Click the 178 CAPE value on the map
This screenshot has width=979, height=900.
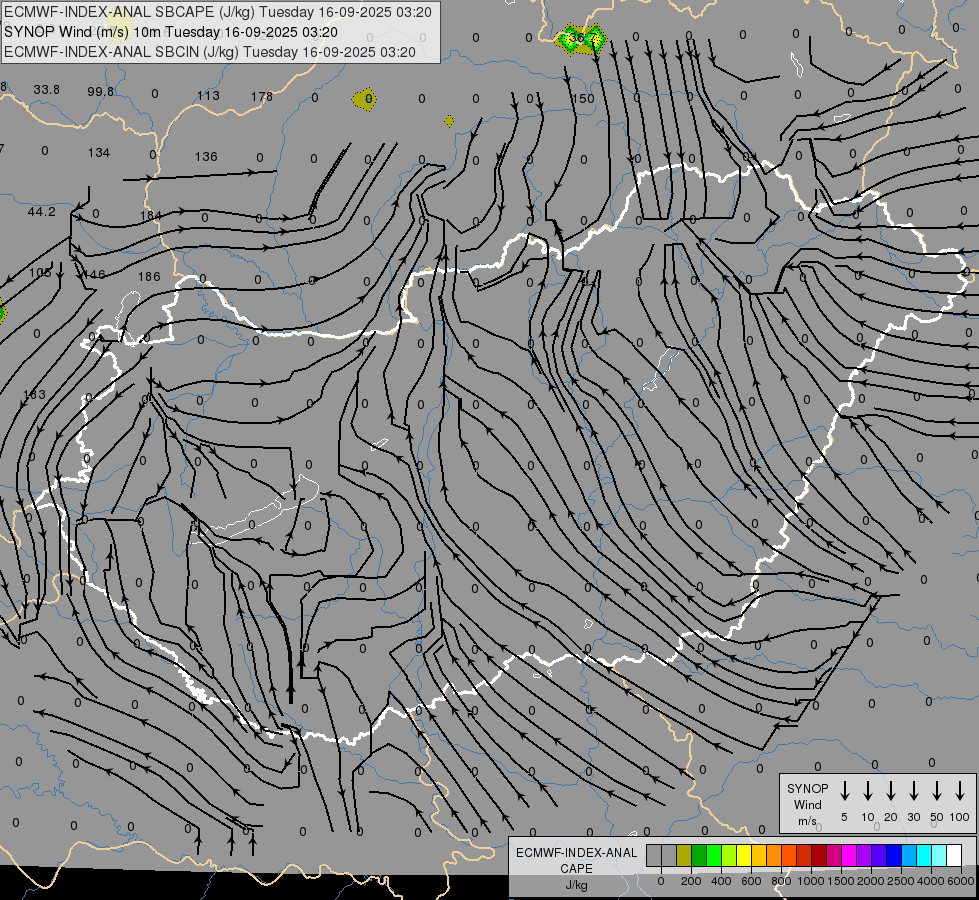[x=262, y=96]
